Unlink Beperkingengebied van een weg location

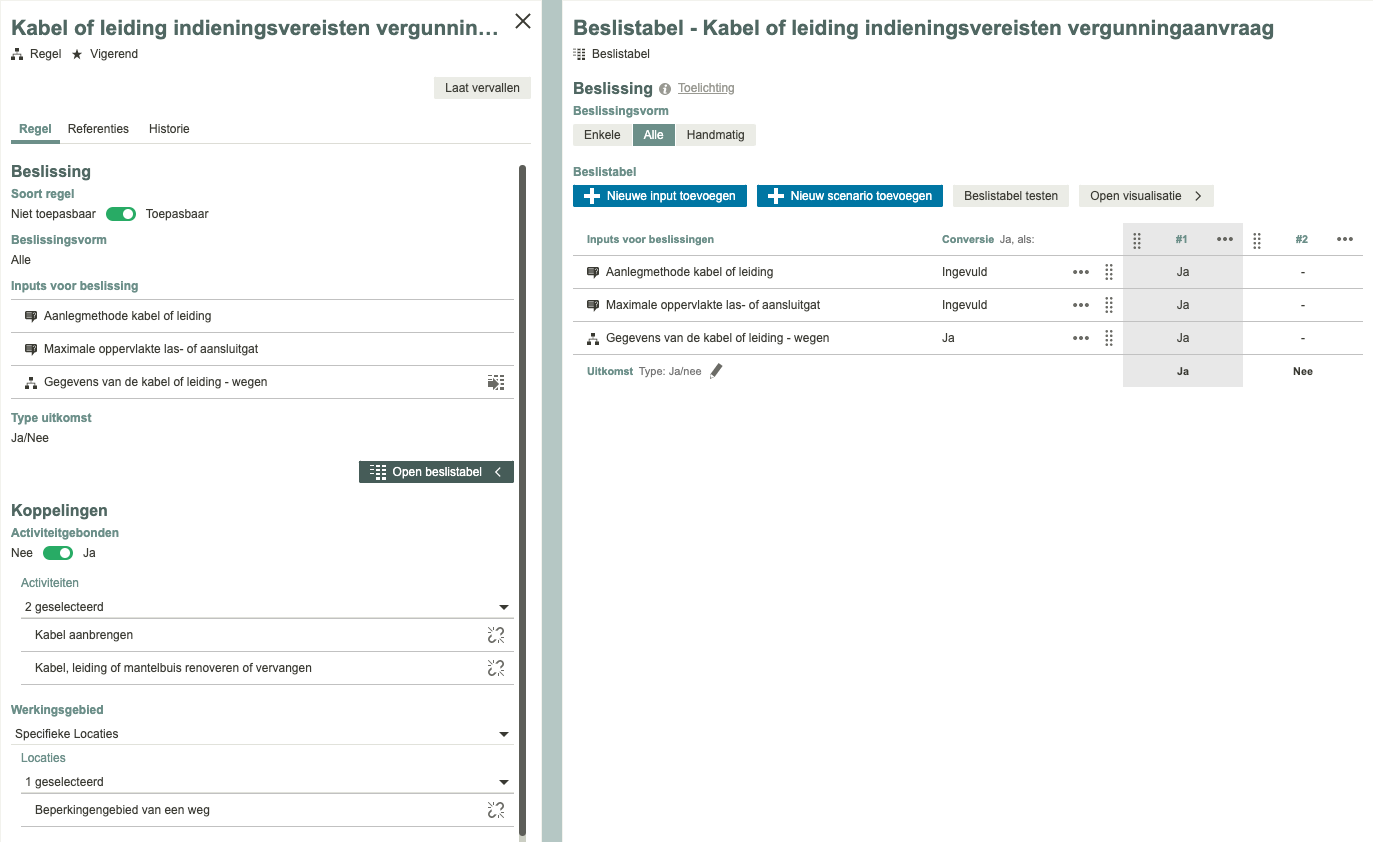pos(495,810)
